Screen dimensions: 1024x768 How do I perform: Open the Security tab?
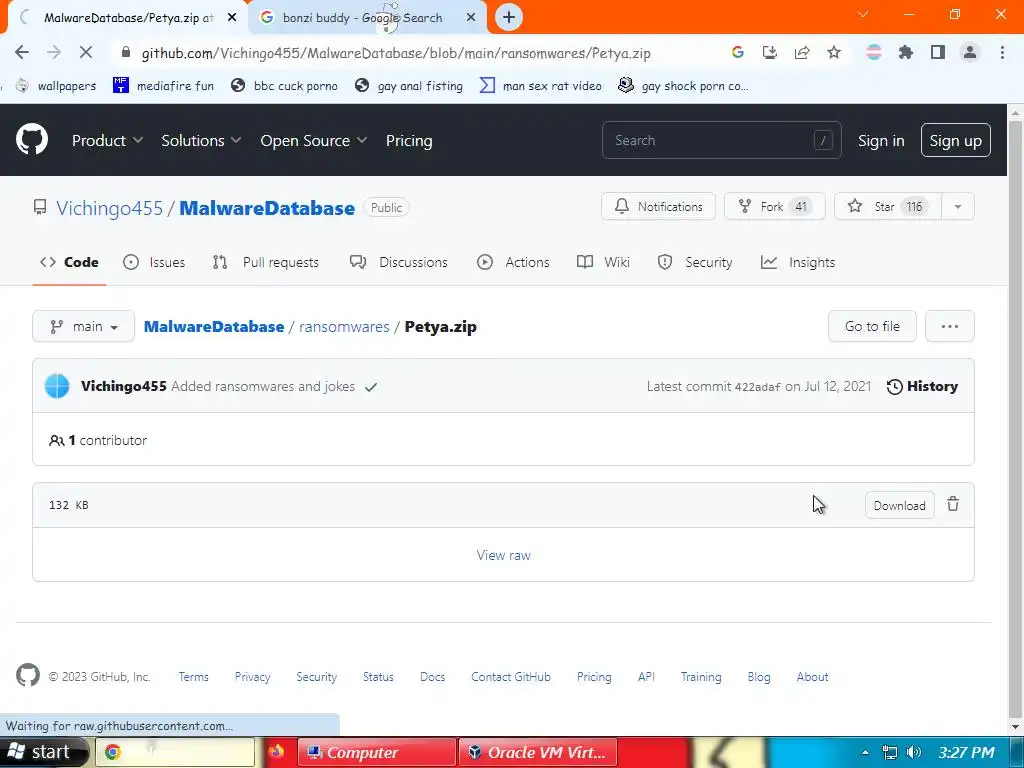click(695, 262)
